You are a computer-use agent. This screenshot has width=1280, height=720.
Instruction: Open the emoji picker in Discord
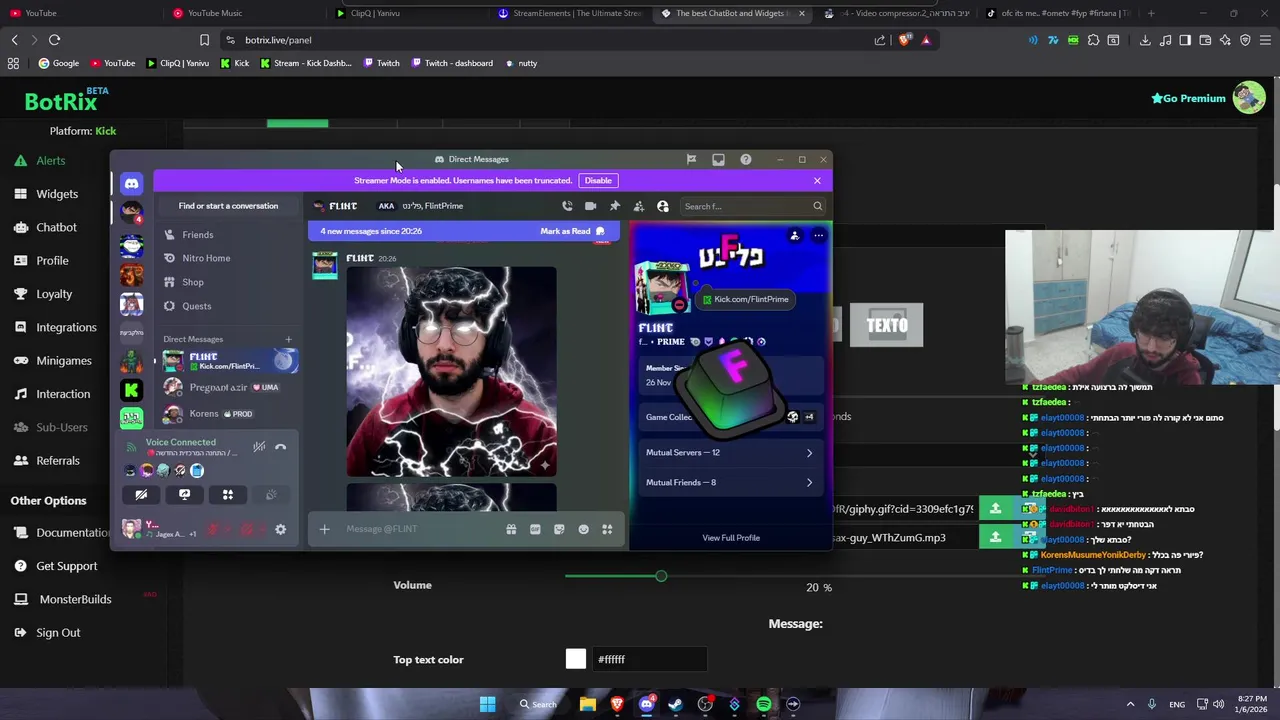[x=583, y=529]
